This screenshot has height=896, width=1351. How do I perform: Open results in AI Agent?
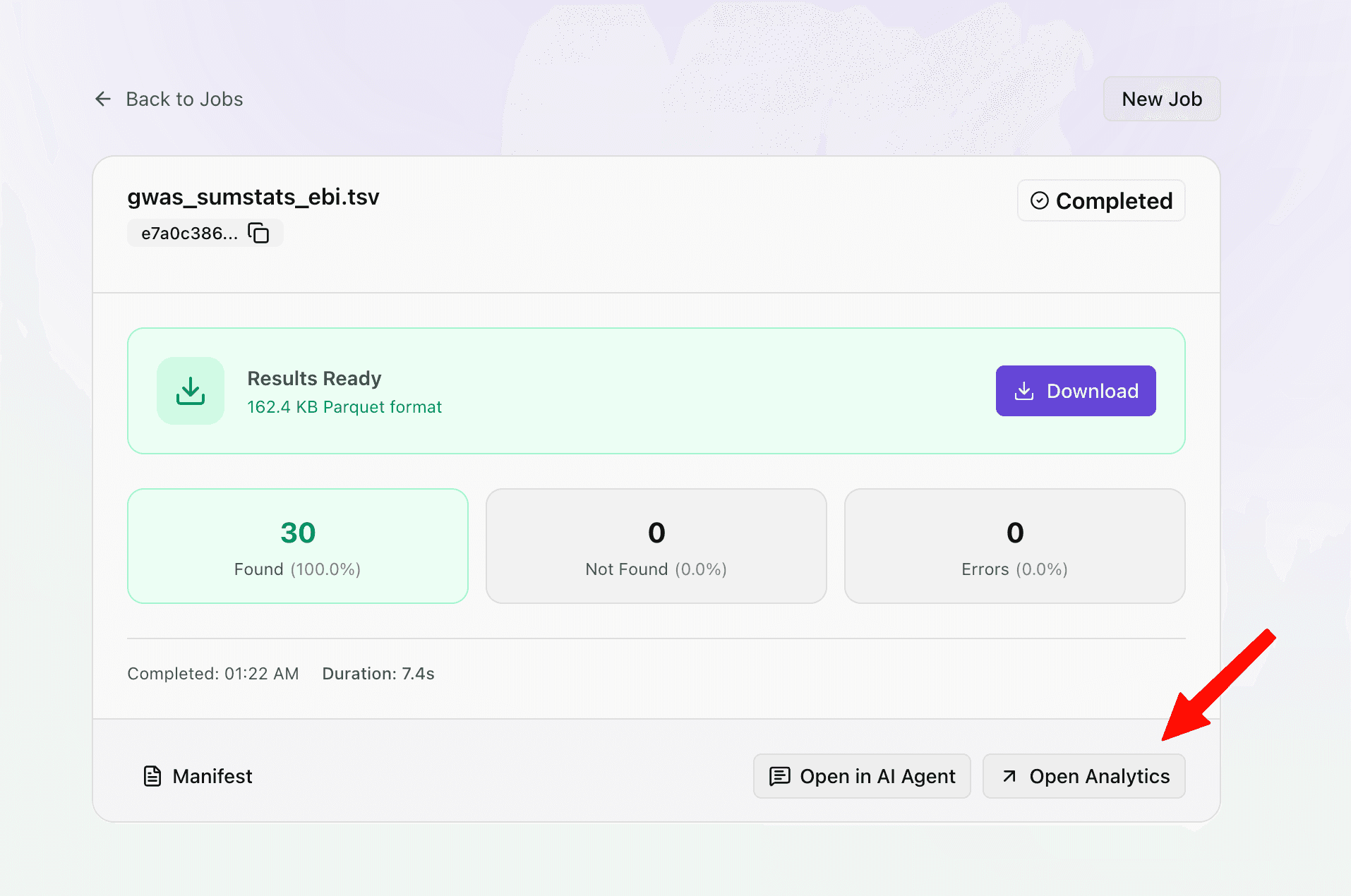point(862,776)
